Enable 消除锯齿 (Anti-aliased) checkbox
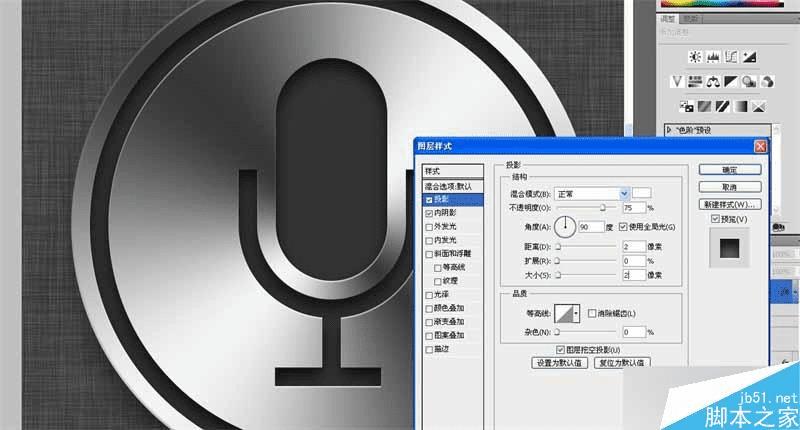The image size is (800, 430). 592,313
